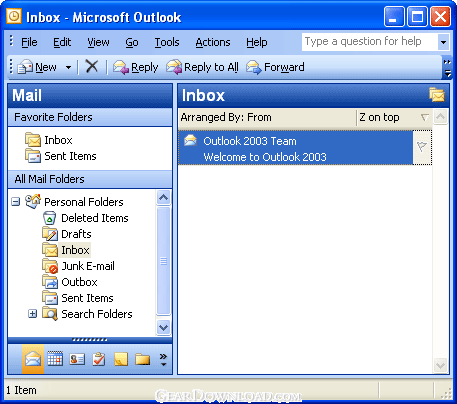Click the Reply button
This screenshot has height=404, width=457.
coord(135,67)
